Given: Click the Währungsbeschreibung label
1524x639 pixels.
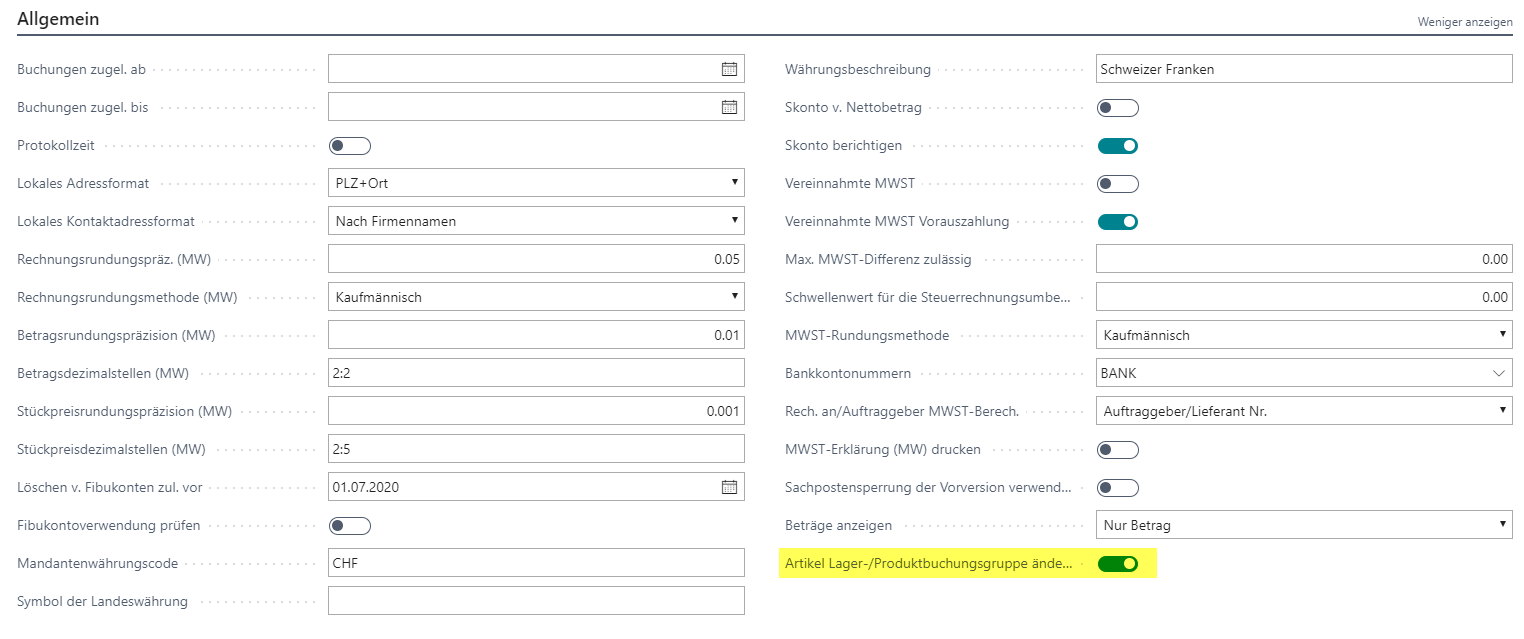Looking at the screenshot, I should tap(858, 70).
